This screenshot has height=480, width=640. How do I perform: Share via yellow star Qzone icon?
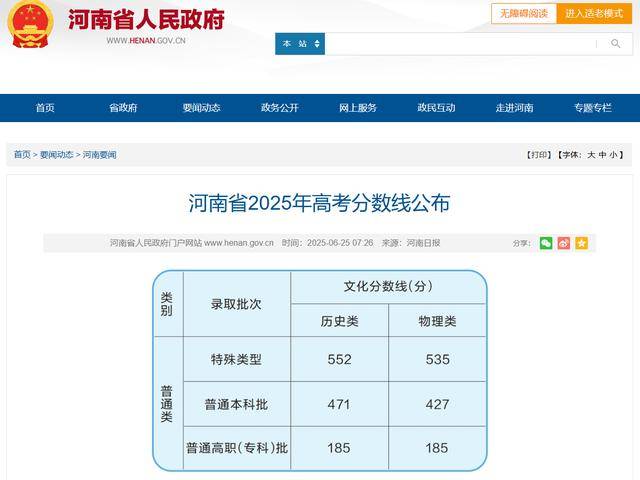581,243
